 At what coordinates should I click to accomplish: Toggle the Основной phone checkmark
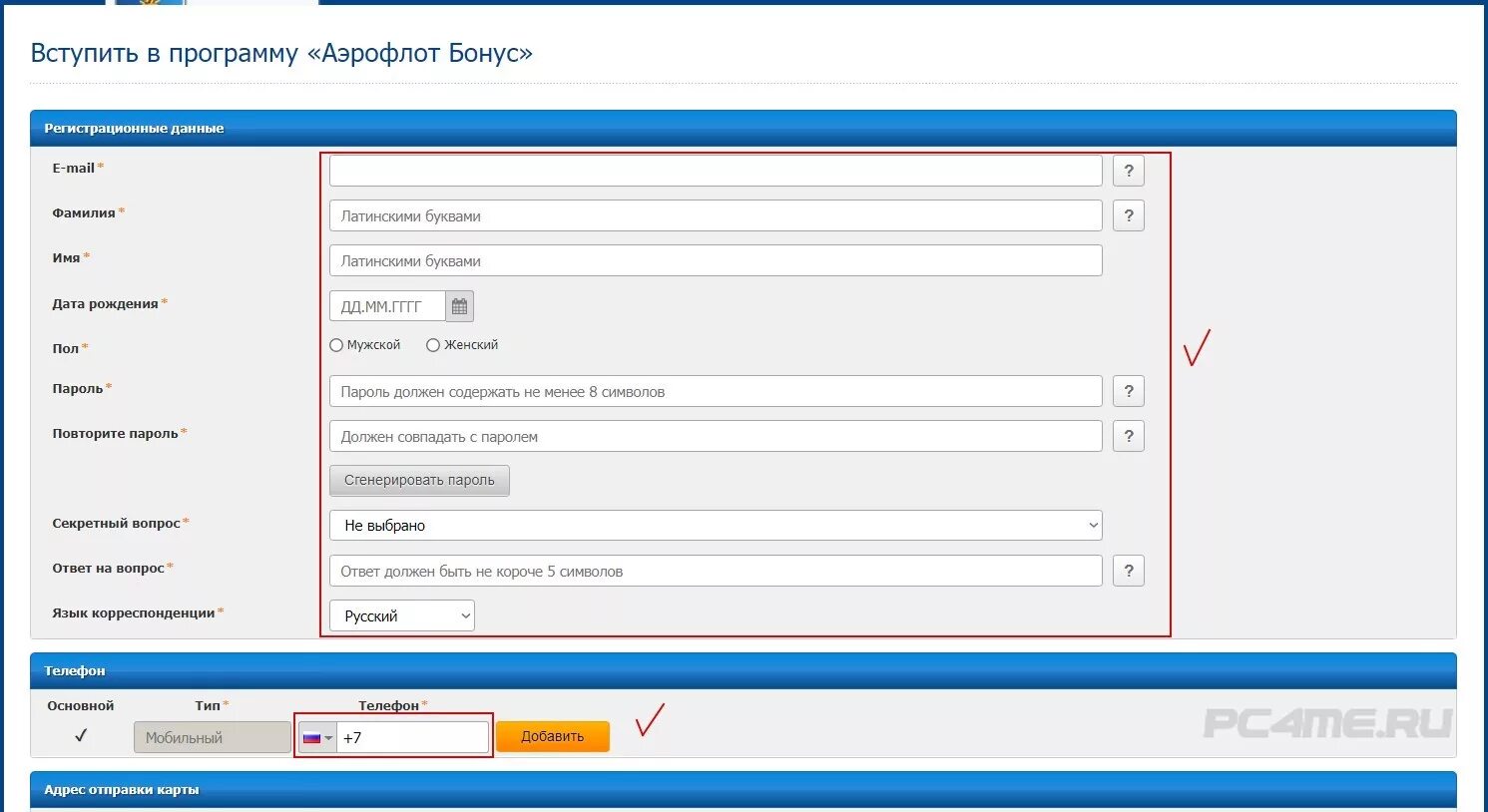point(81,735)
